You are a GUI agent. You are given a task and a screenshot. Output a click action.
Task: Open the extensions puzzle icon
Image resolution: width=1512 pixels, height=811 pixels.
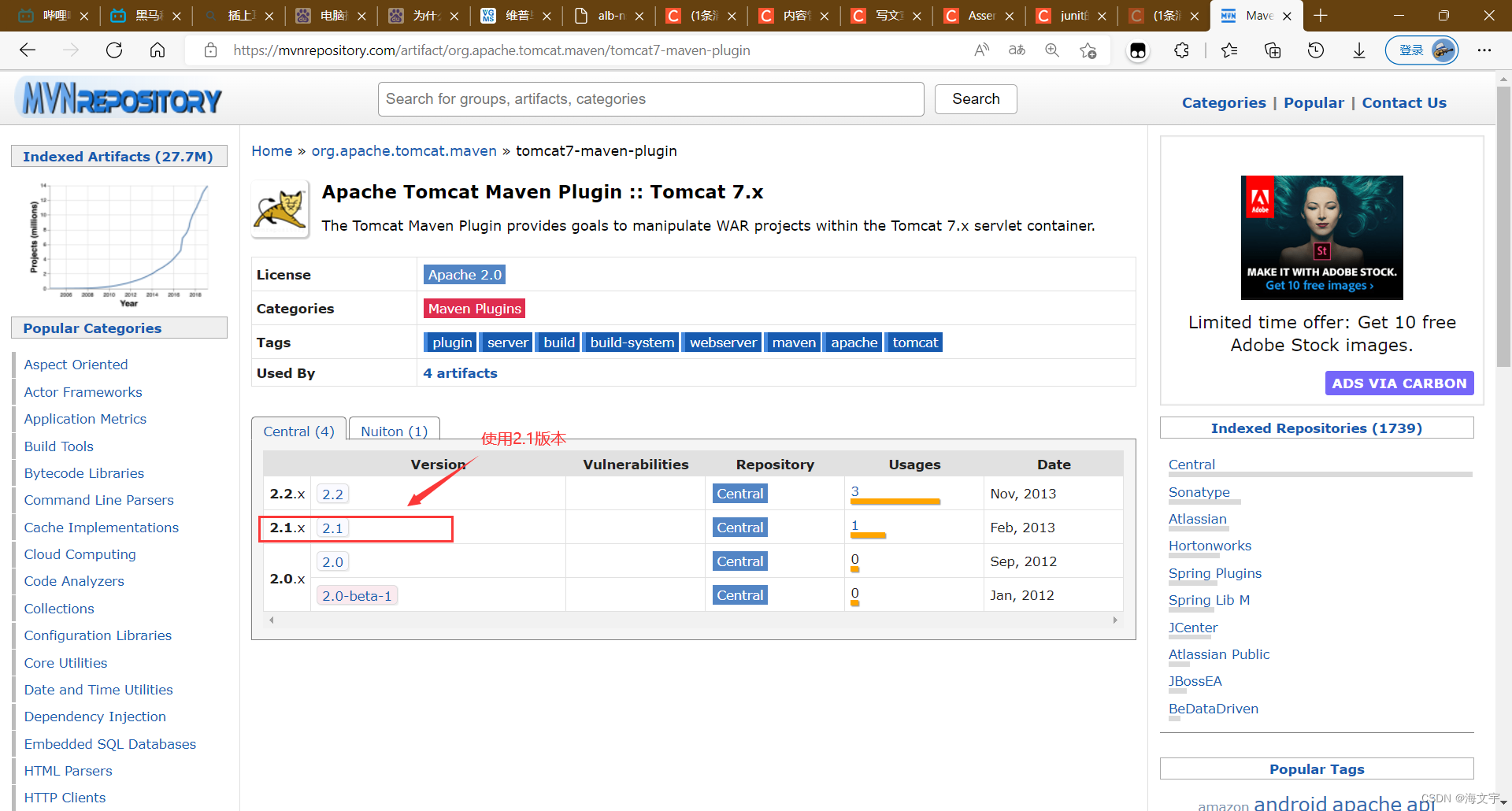click(1181, 50)
